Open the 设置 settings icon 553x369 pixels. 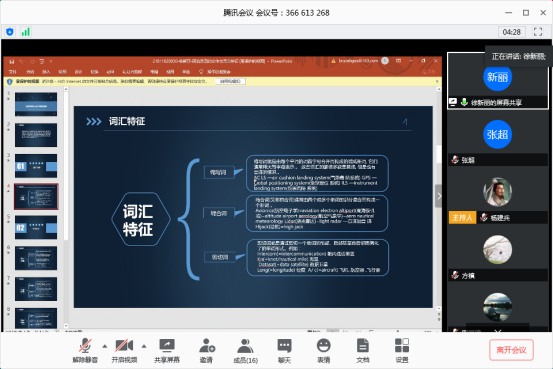point(402,351)
